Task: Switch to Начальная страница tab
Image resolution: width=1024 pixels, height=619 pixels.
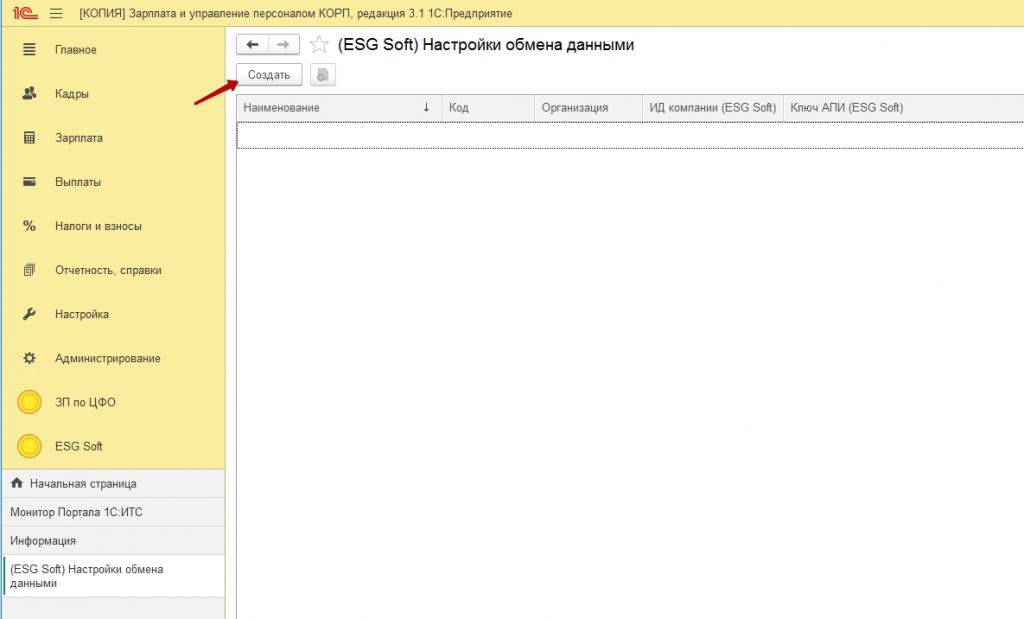Action: 114,483
